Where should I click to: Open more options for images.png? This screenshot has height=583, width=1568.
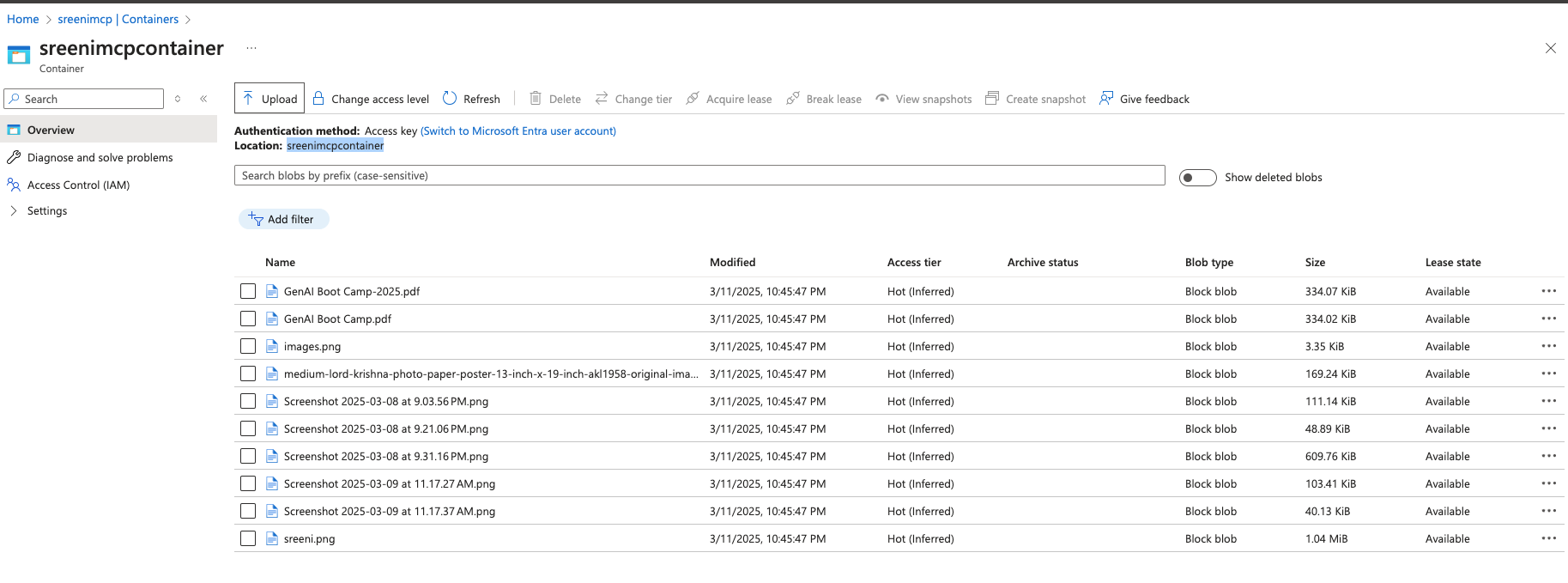pos(1548,346)
